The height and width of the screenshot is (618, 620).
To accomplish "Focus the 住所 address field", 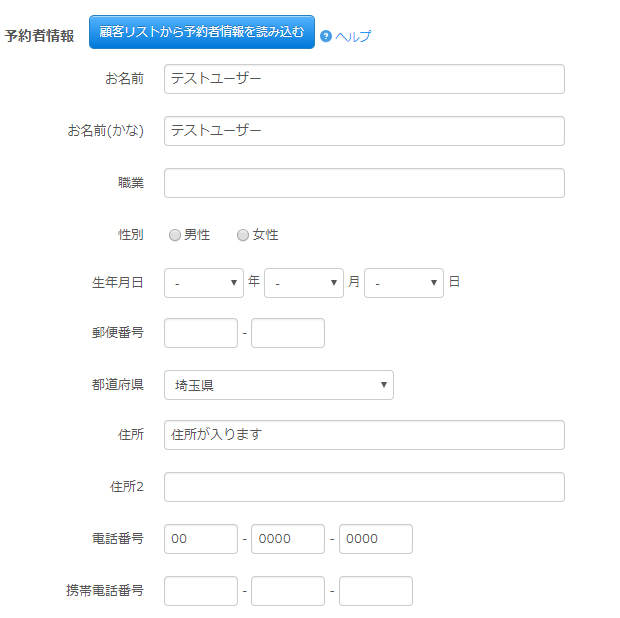I will coord(364,435).
